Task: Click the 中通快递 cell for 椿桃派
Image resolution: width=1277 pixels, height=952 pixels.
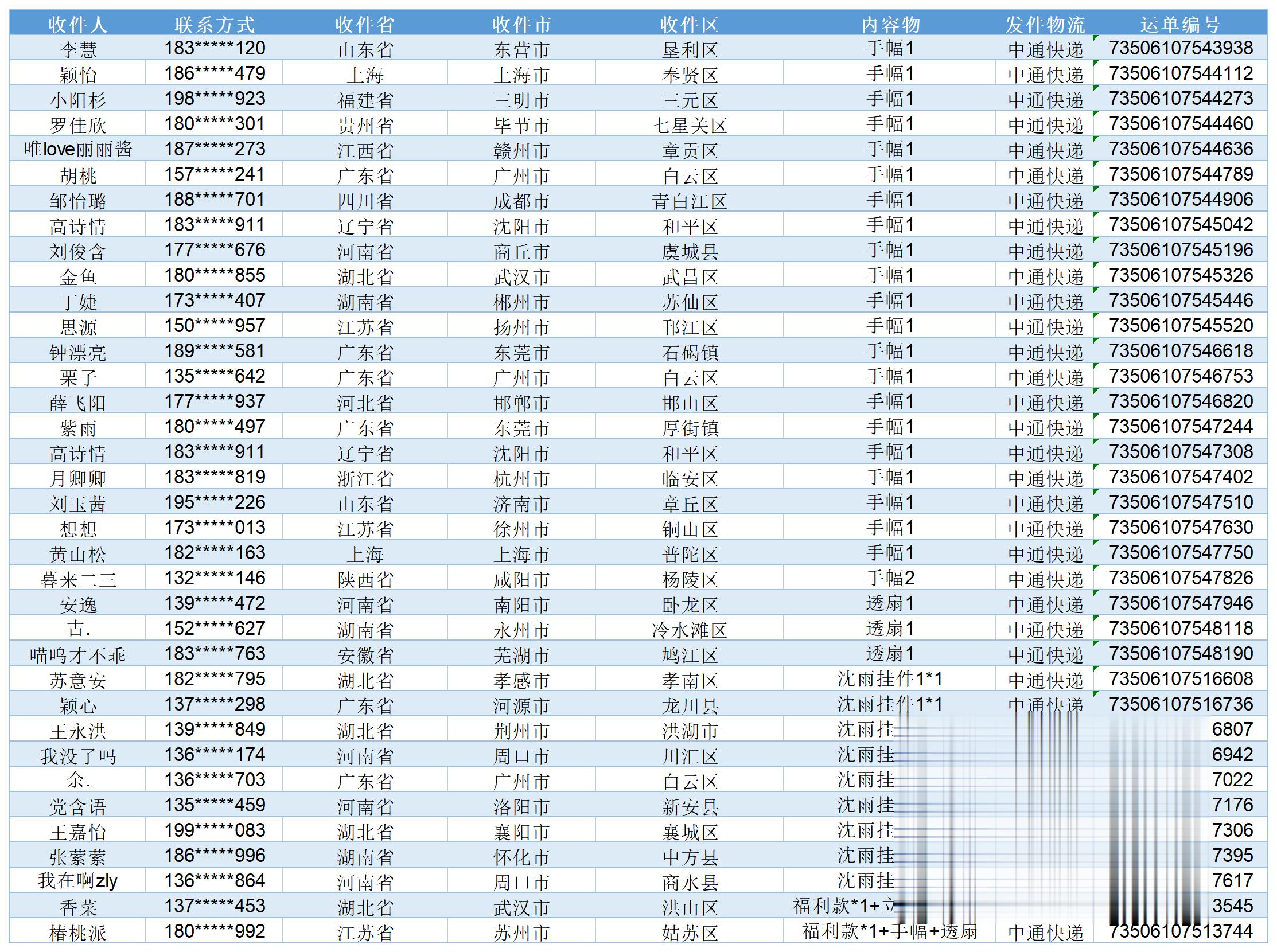Action: pos(1045,933)
